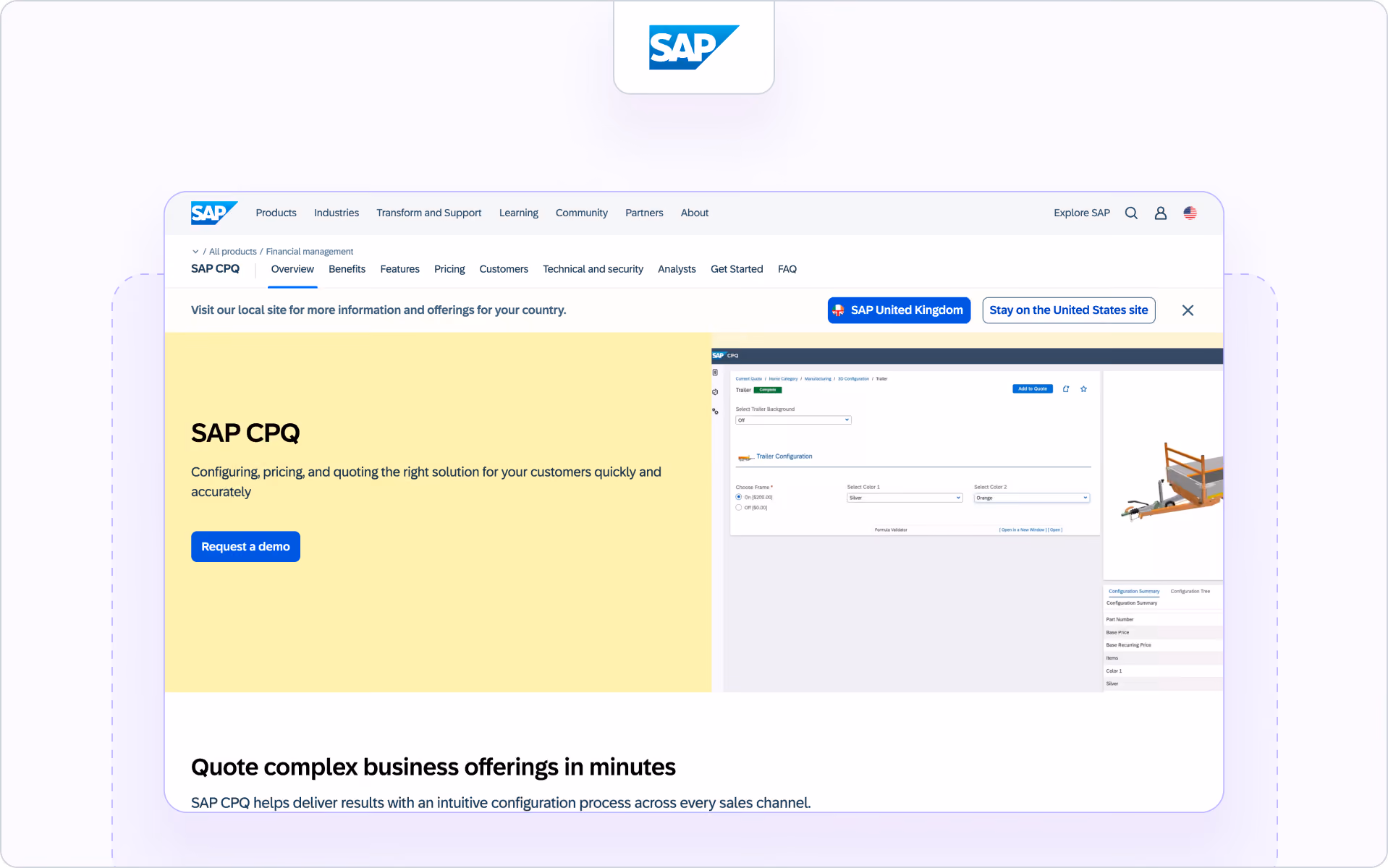1388x868 pixels.
Task: Open the Select Color 2 Orange dropdown
Action: [x=1032, y=498]
